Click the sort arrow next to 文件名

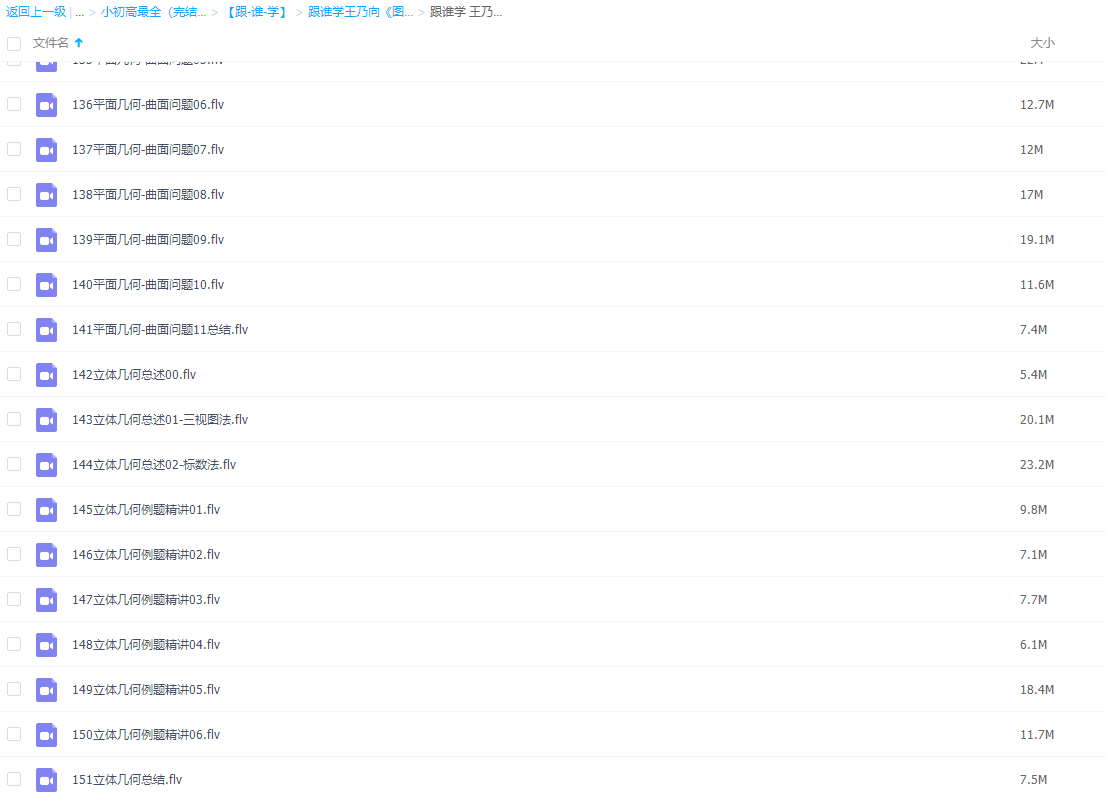coord(79,43)
